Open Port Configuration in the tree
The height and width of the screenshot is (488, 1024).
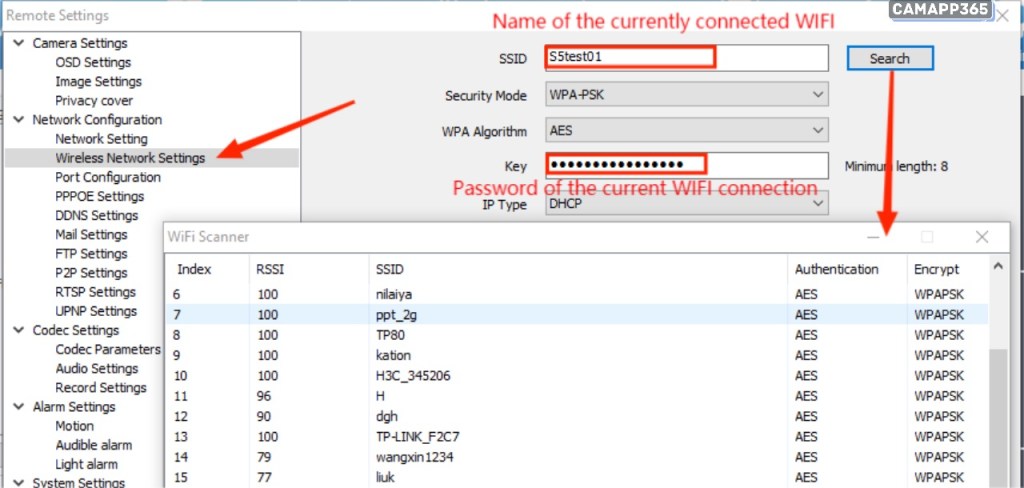[108, 177]
